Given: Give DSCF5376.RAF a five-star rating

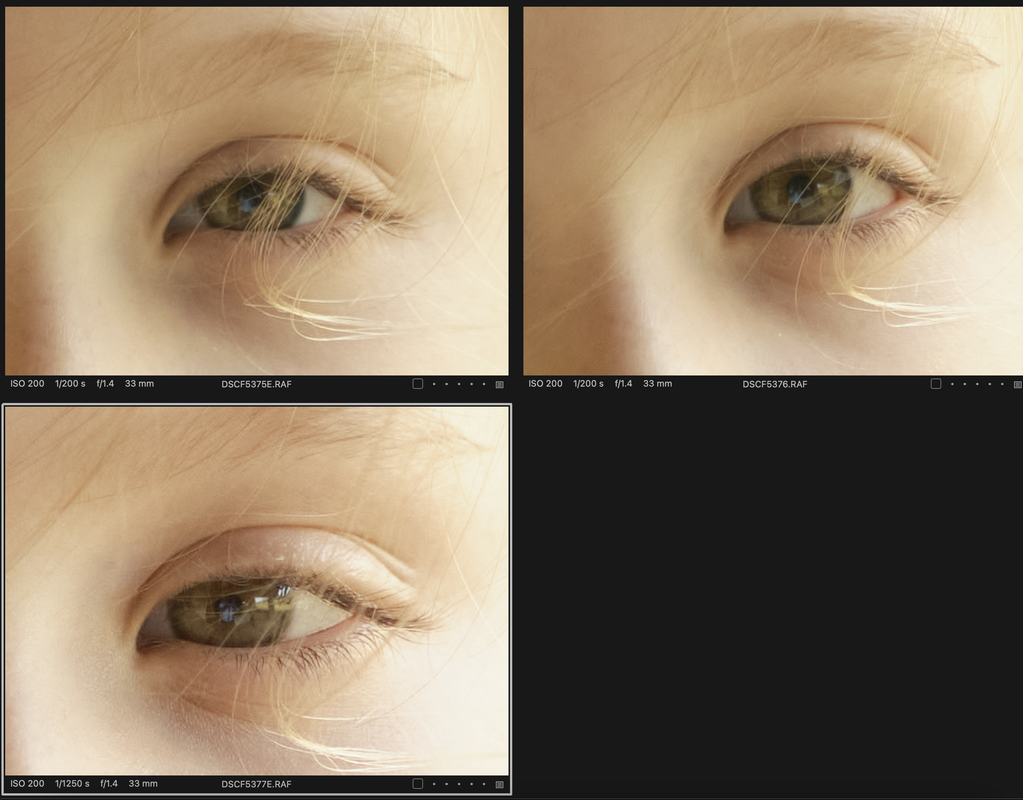Looking at the screenshot, I should (1001, 384).
